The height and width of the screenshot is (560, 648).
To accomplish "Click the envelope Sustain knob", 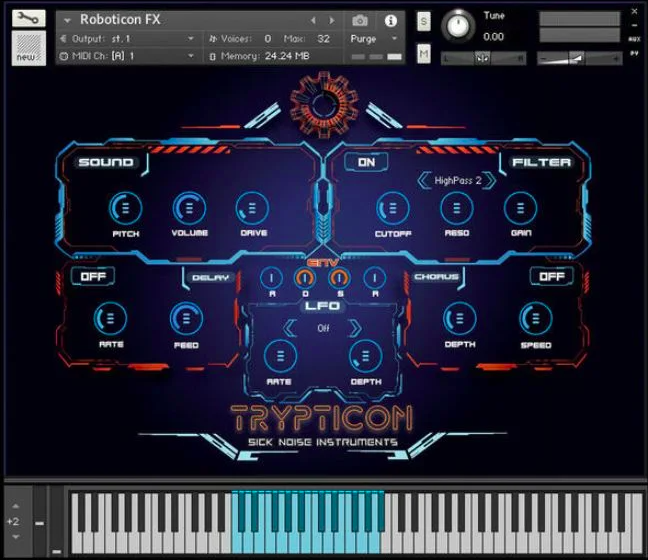I will (x=339, y=278).
